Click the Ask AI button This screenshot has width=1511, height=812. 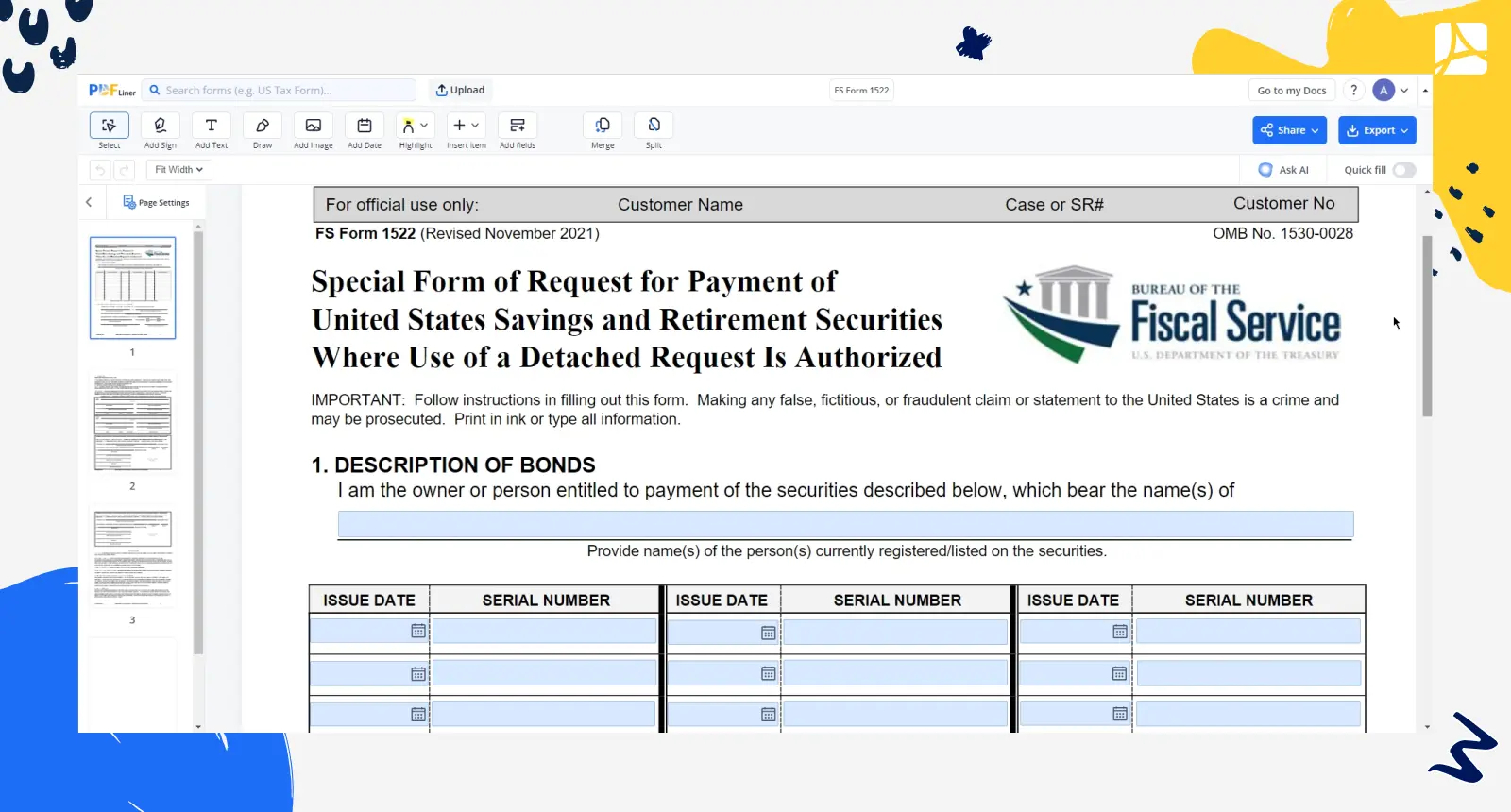(1283, 170)
